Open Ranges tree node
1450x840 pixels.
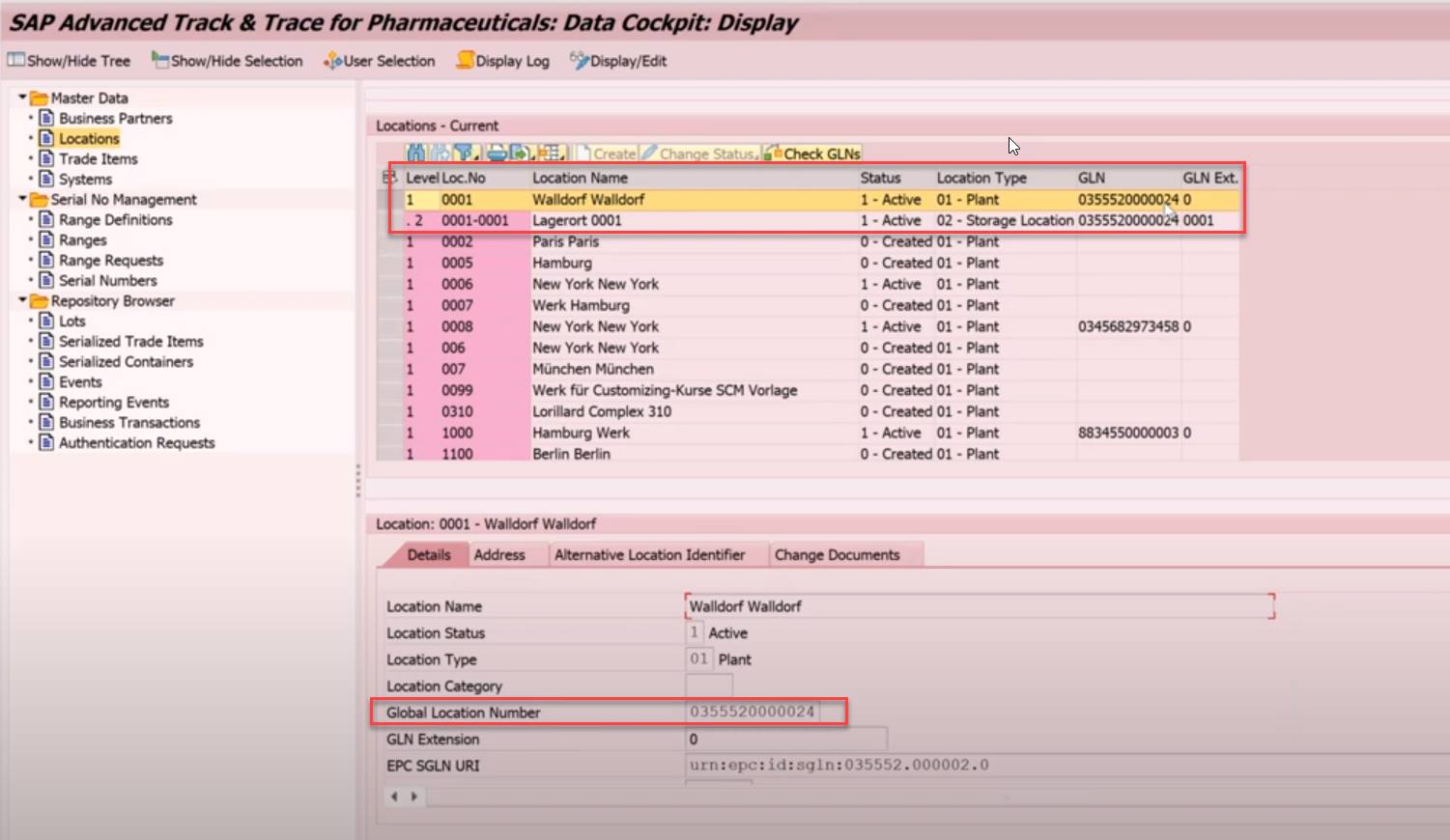click(82, 239)
